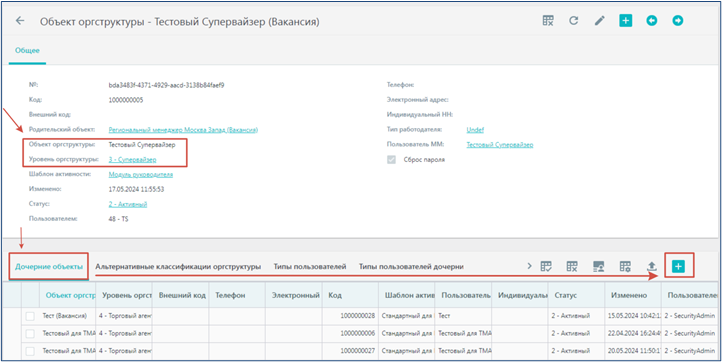Screen dimensions: 722x362
Task: Open Типы пользователей tab
Action: (310, 266)
